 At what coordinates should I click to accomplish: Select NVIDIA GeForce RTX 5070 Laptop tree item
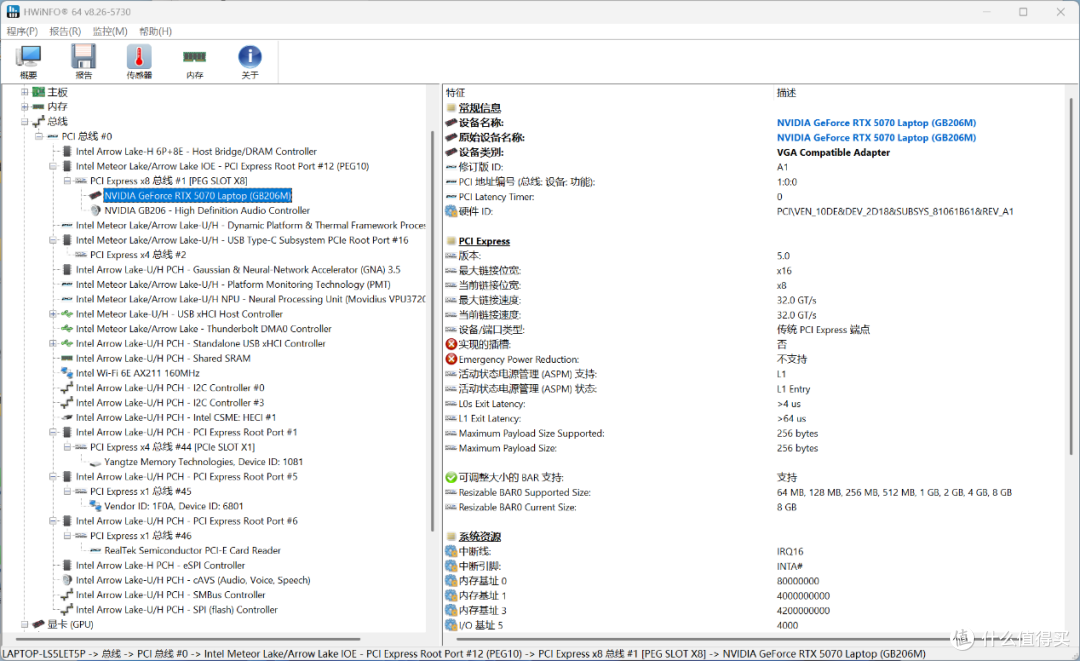[198, 196]
